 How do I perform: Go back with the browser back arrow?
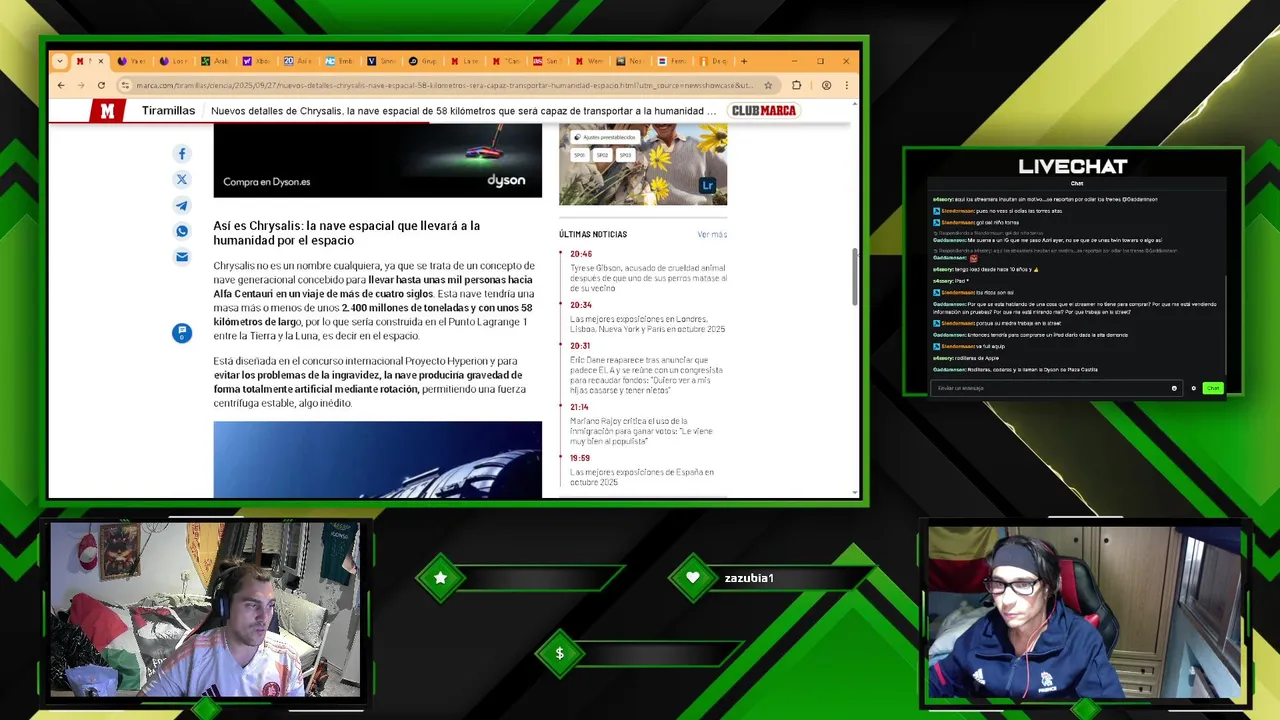click(61, 85)
